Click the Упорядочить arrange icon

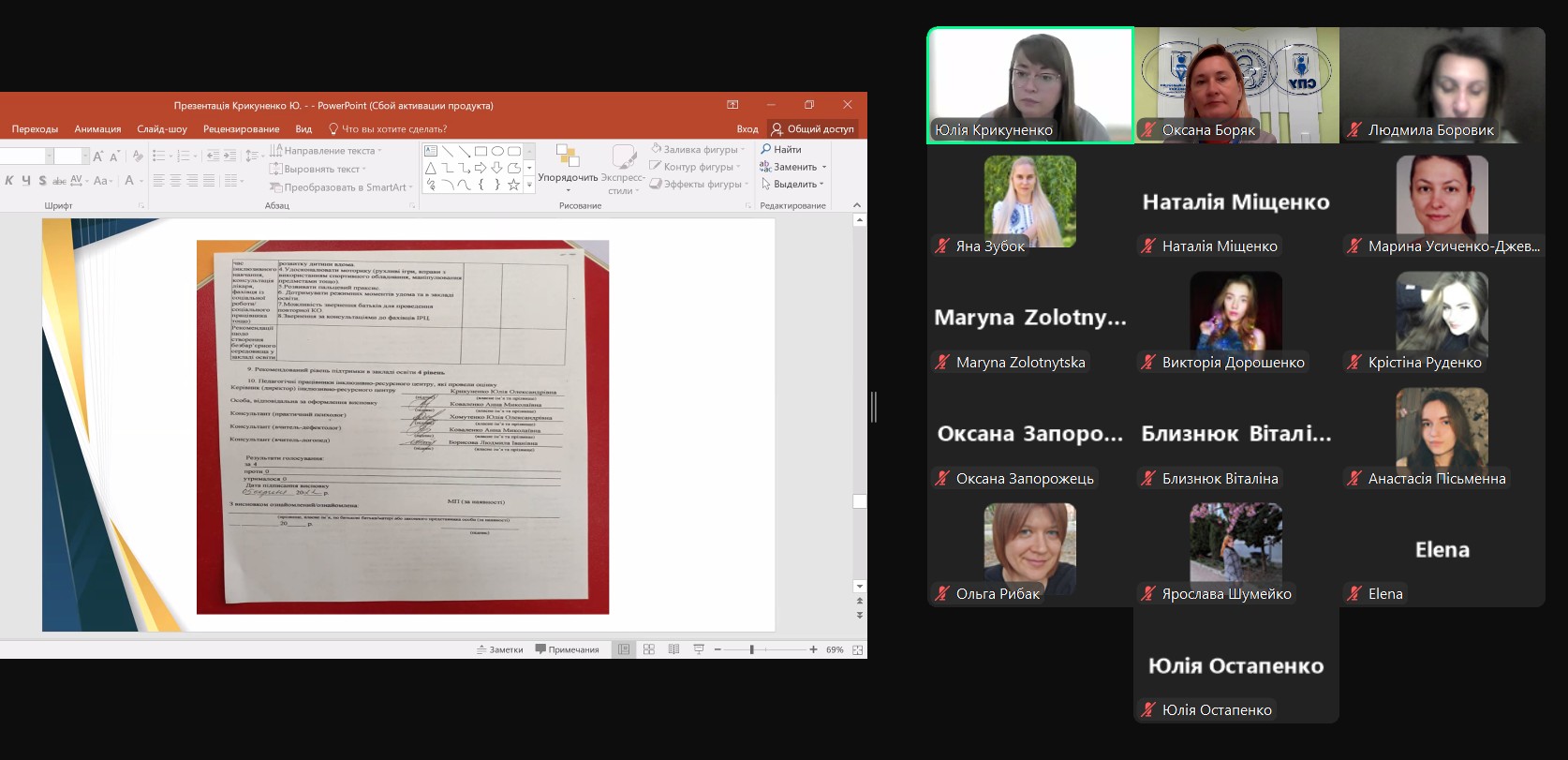tap(568, 157)
